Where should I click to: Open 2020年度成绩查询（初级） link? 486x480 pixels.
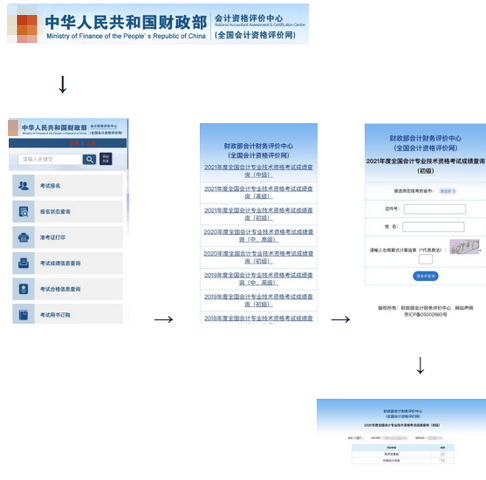258,257
